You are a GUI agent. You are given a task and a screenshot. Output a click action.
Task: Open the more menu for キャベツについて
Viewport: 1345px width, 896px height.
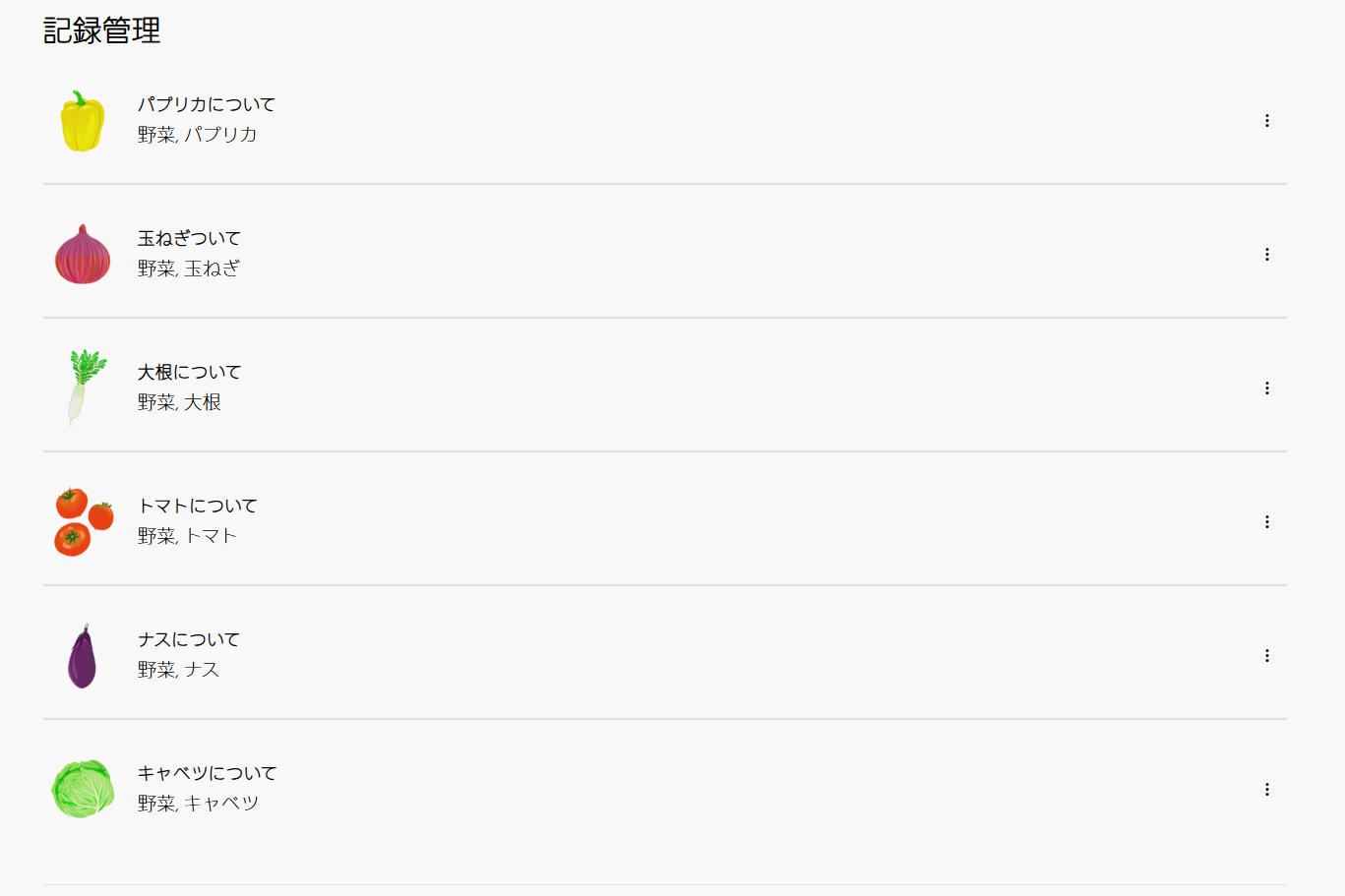pos(1266,790)
